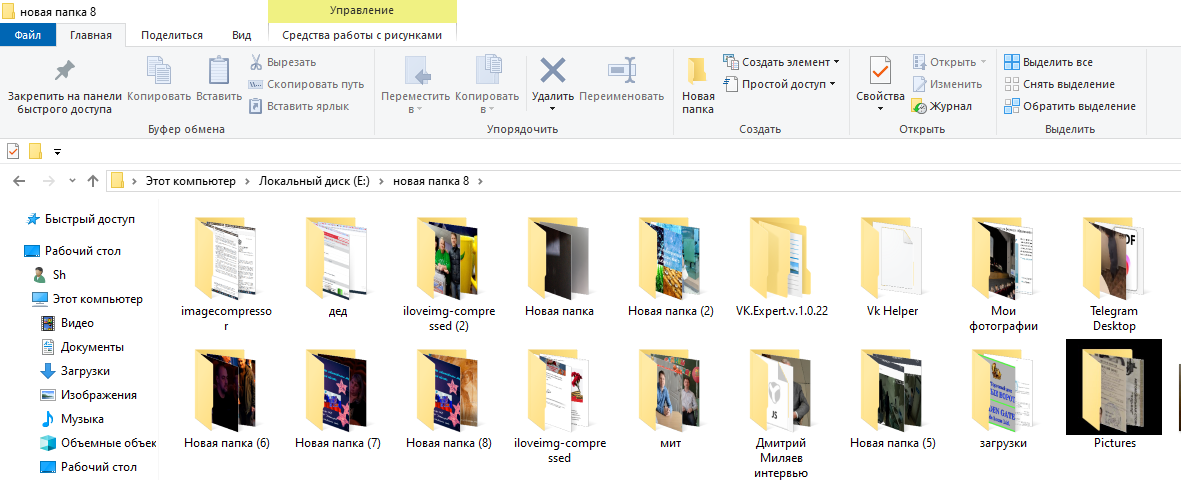Click the Paste (Вставить) icon
This screenshot has width=1181, height=480.
[x=218, y=70]
